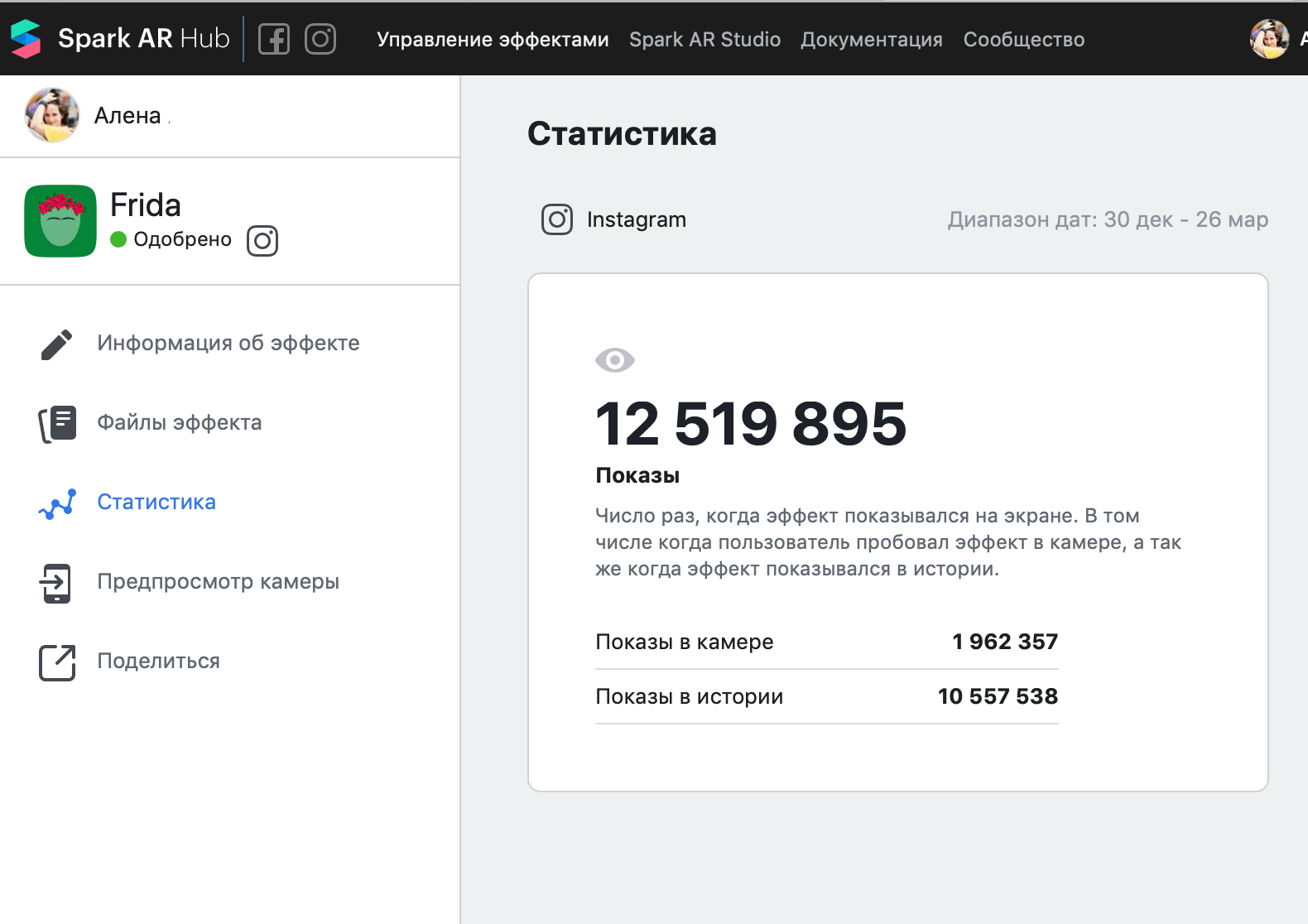This screenshot has width=1308, height=924.
Task: Click the Frida effect title
Action: pos(146,205)
